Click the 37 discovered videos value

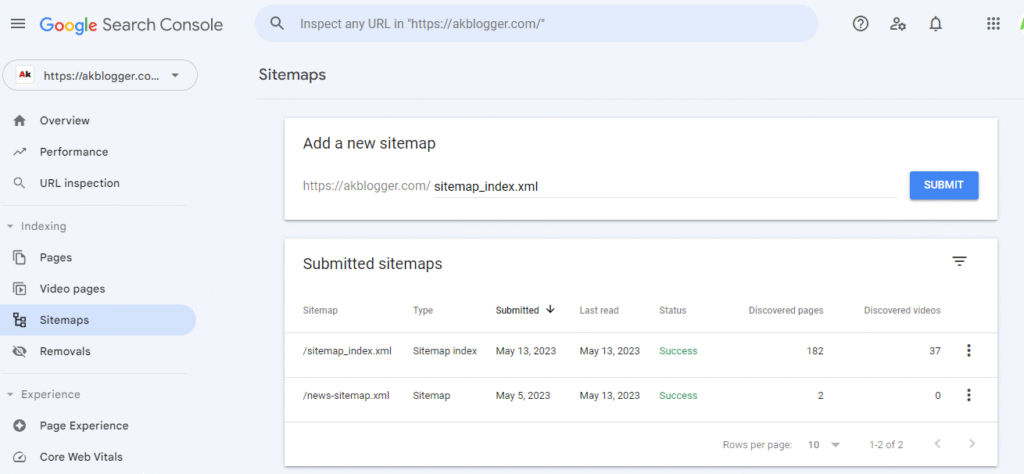(x=935, y=351)
